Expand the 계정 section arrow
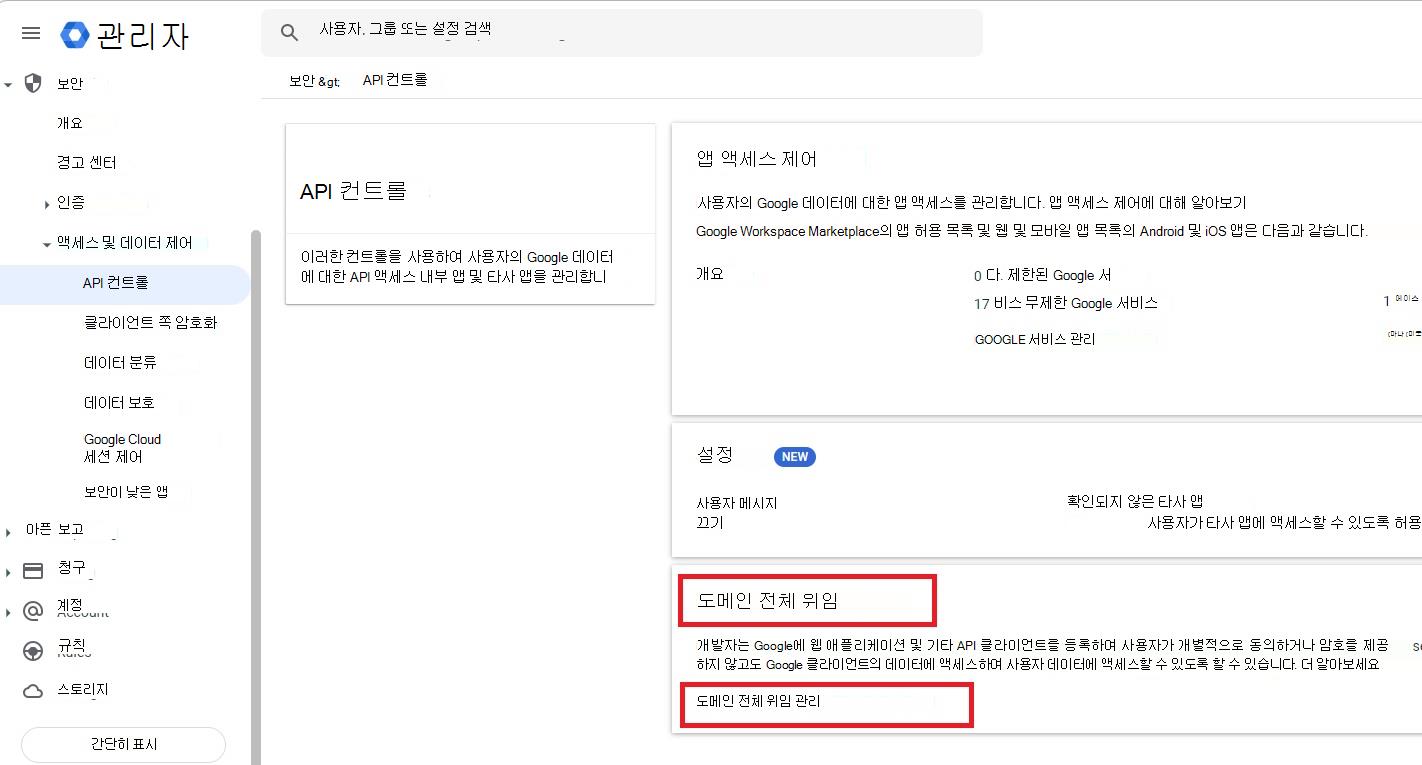The height and width of the screenshot is (765, 1422). tap(8, 612)
